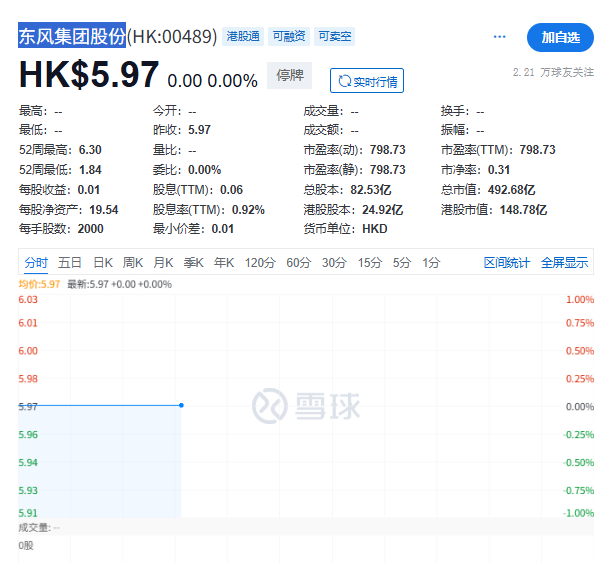The width and height of the screenshot is (602, 563).
Task: Select the 15分 chart interval
Action: pyautogui.click(x=370, y=263)
